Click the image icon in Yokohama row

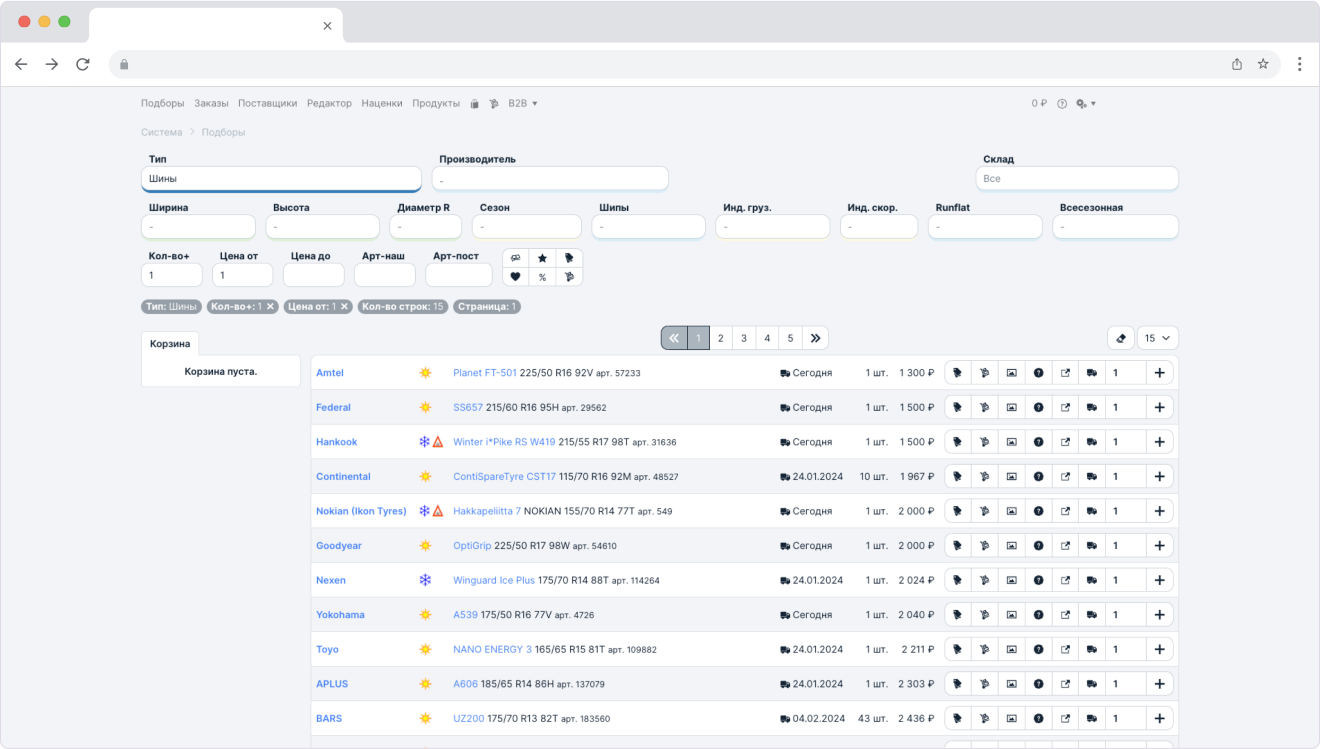pyautogui.click(x=1011, y=614)
